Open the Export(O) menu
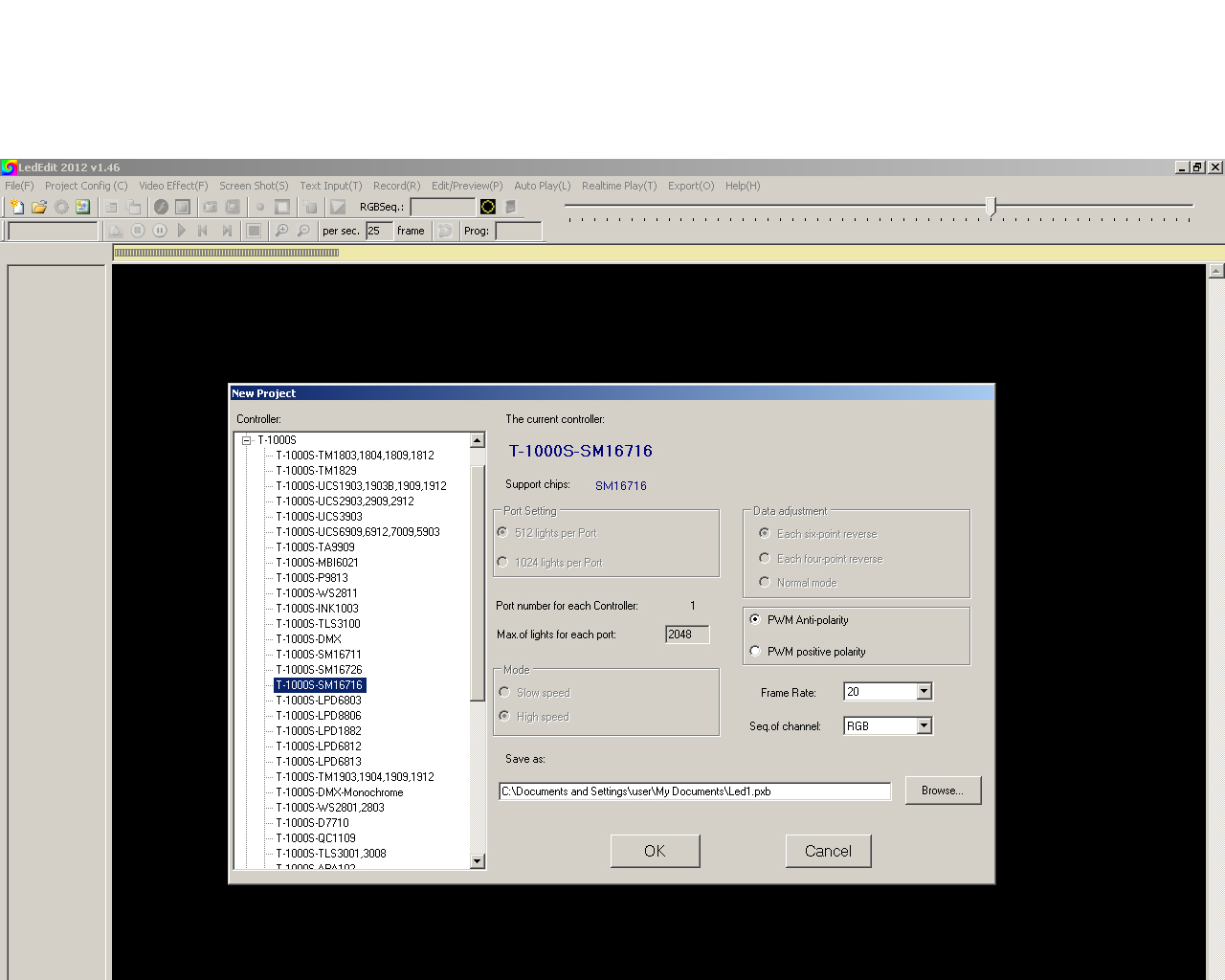Screen dimensions: 1225x980 (691, 186)
